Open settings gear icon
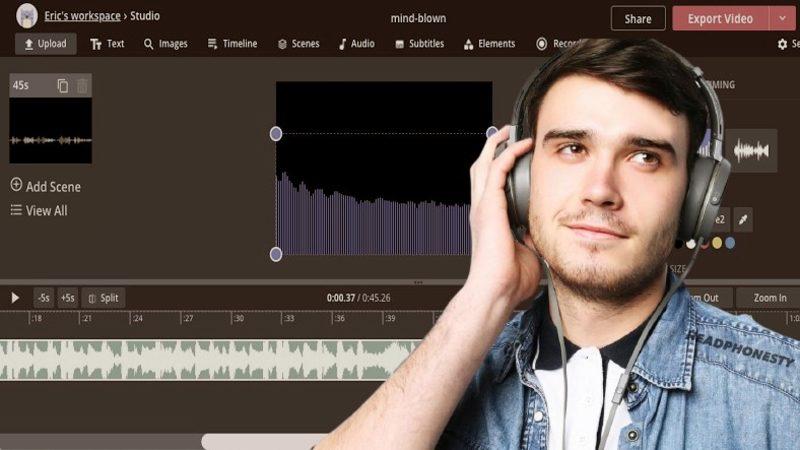800x450 pixels. coord(782,44)
